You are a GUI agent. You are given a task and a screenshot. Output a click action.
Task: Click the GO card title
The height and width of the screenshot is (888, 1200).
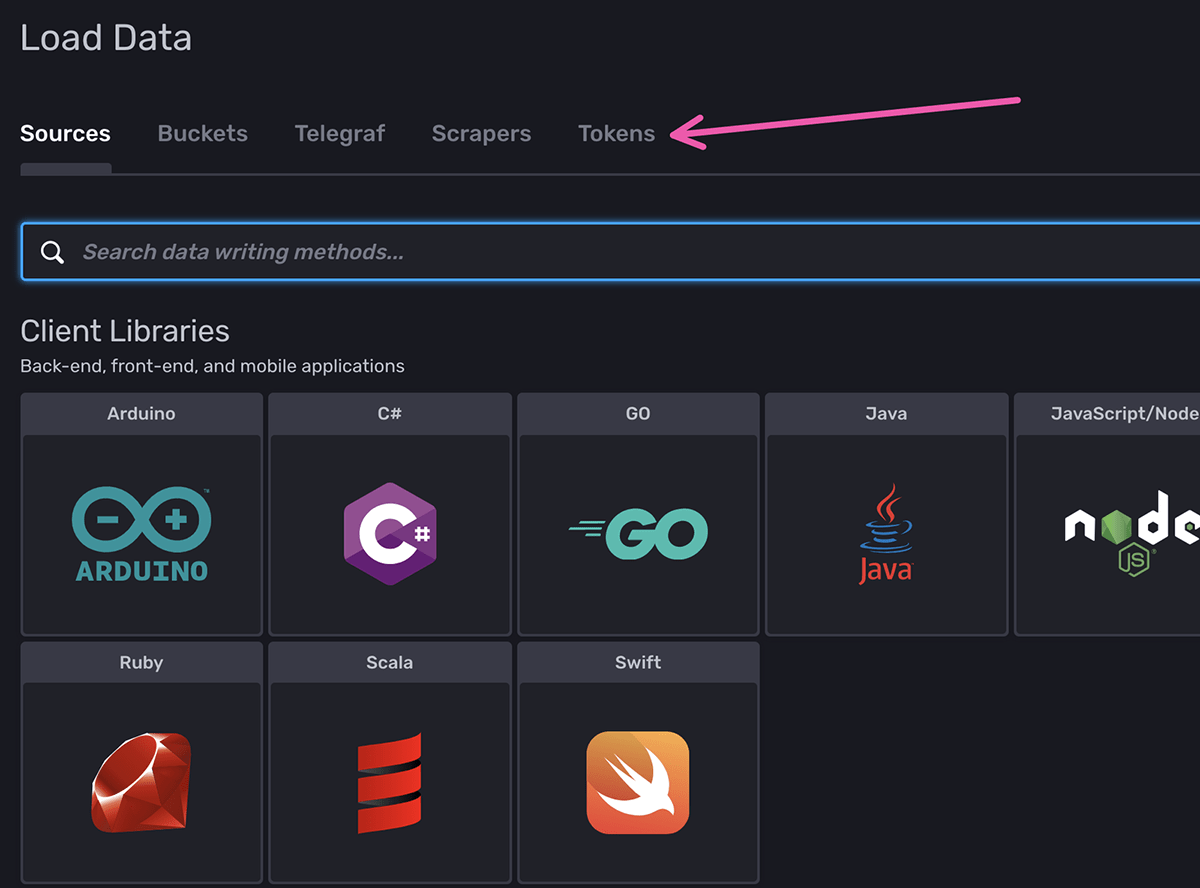(x=638, y=414)
